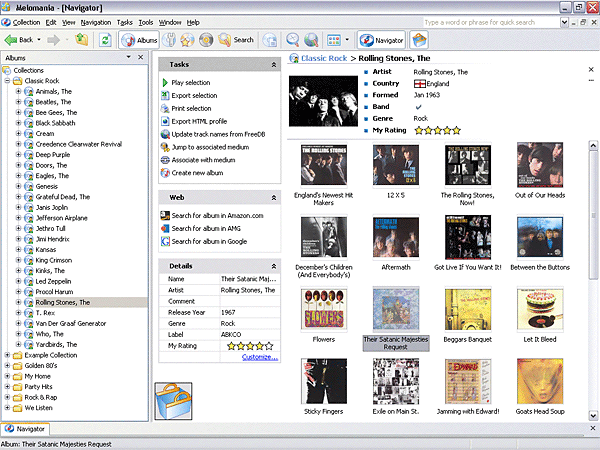Click the Forward arrow toolbar button
The image size is (600, 450).
(54, 40)
